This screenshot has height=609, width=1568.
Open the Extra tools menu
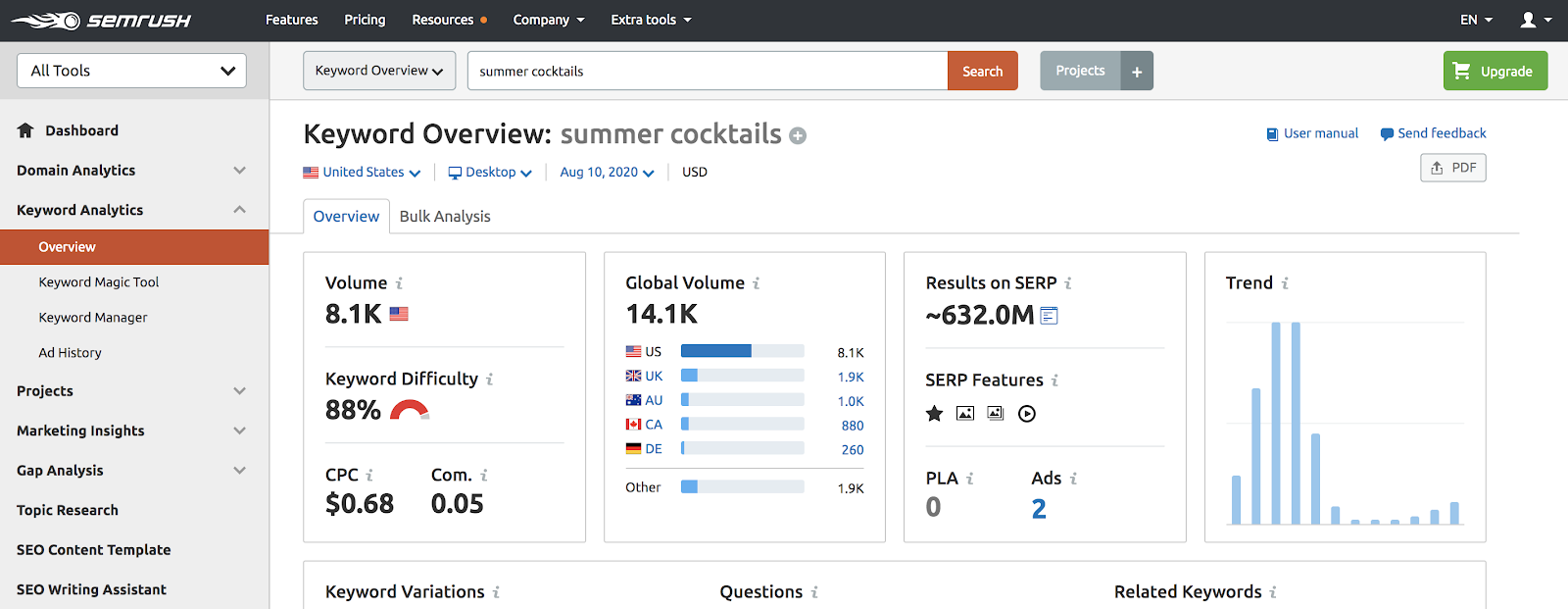tap(651, 20)
